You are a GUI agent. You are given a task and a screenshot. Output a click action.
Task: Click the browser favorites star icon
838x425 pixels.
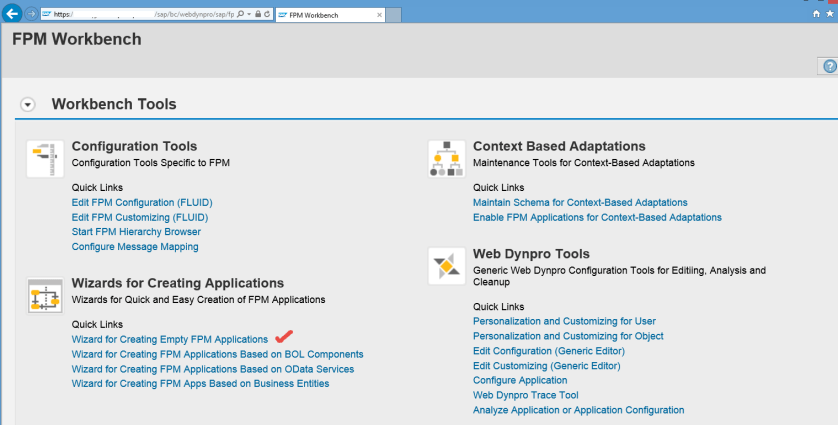830,14
